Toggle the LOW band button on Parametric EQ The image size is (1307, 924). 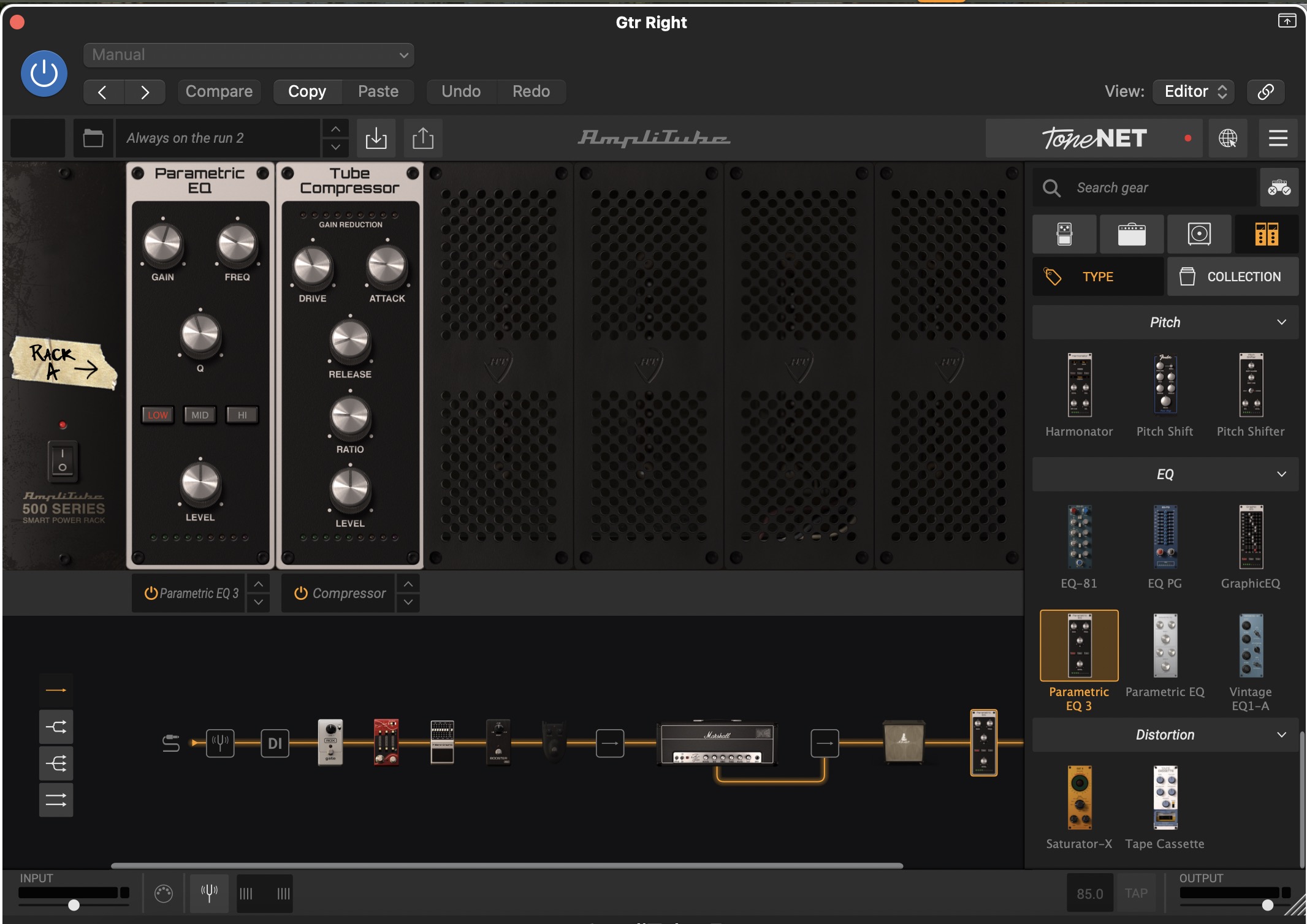(x=158, y=415)
